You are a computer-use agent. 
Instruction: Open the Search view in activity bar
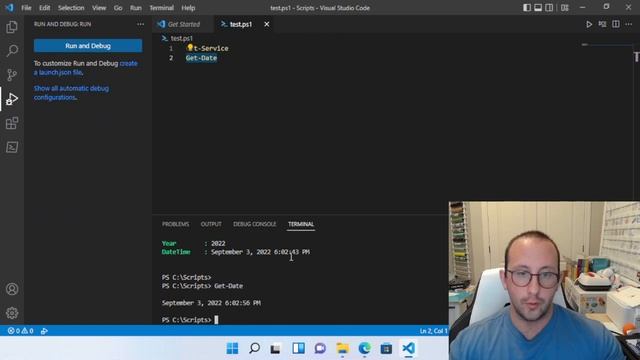point(12,51)
